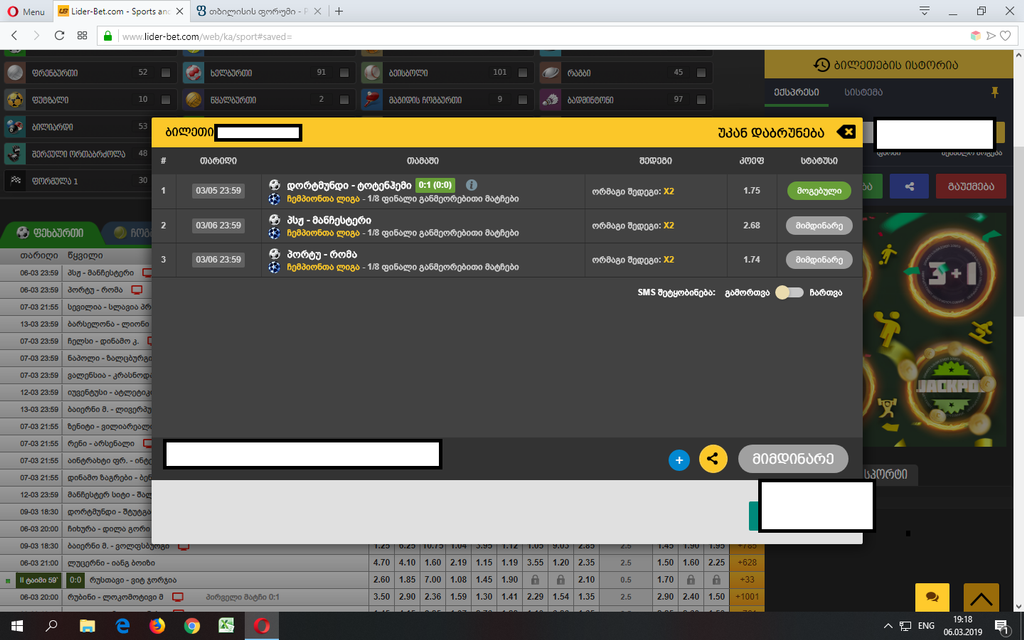Click ჩემპიონთა ლიგა link under პსჟ - მანჩესტერი

(x=323, y=232)
